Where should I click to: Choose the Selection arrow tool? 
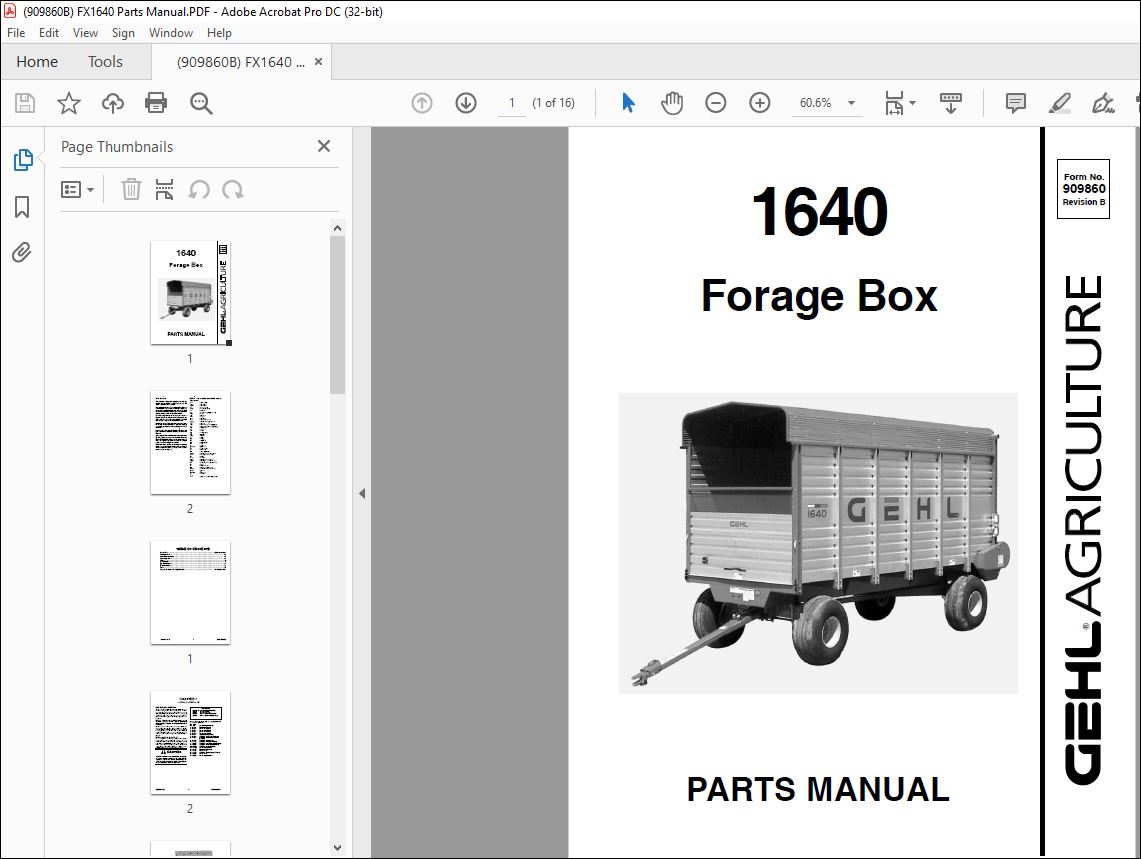(x=629, y=103)
